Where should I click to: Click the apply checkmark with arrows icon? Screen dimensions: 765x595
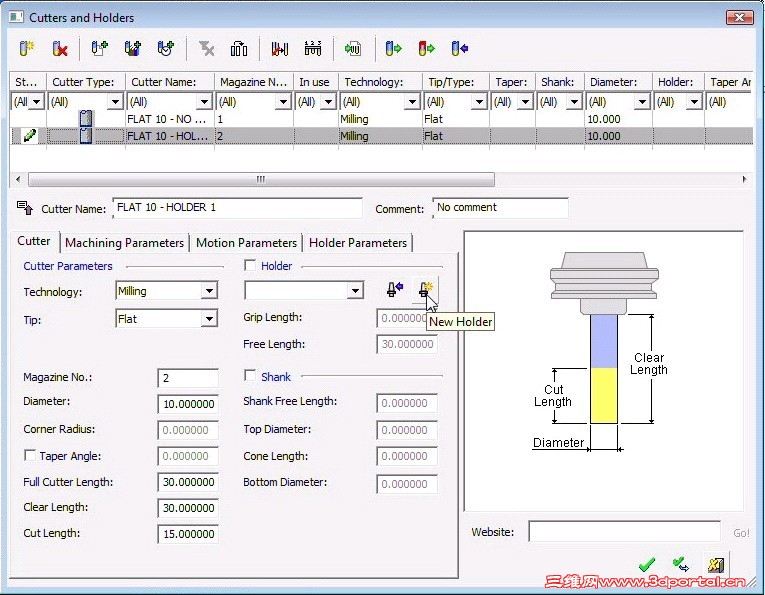(680, 565)
